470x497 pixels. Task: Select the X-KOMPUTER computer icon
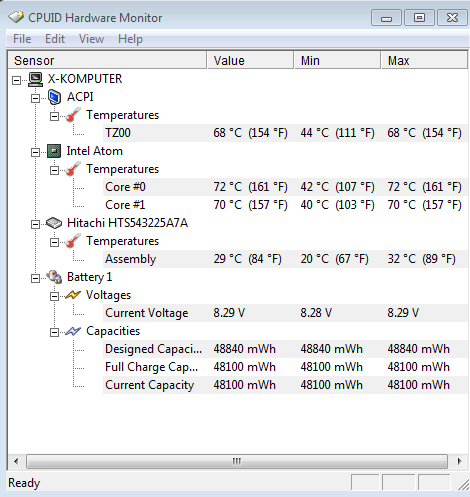point(35,79)
